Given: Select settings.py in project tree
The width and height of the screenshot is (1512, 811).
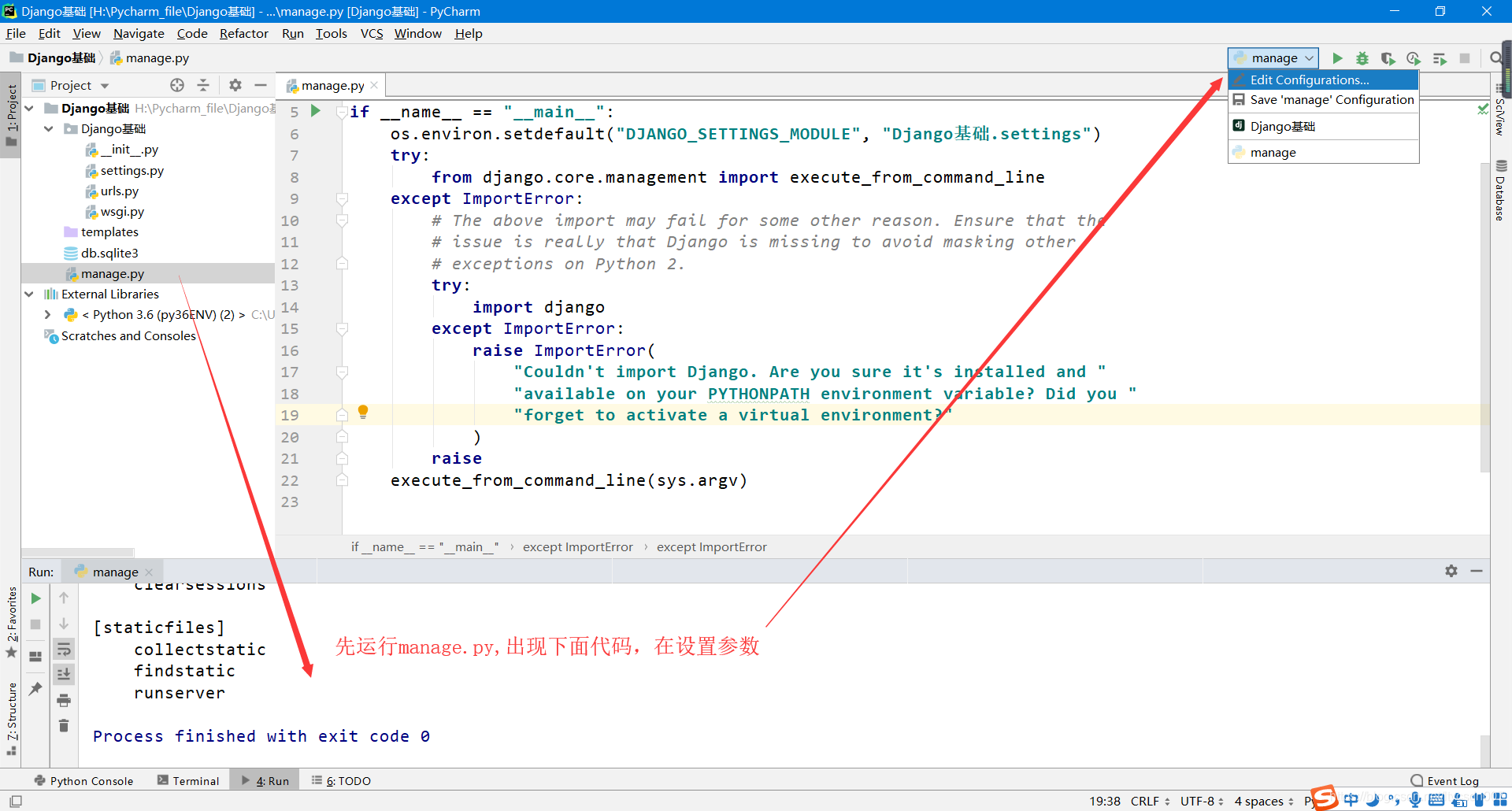Looking at the screenshot, I should [x=132, y=170].
